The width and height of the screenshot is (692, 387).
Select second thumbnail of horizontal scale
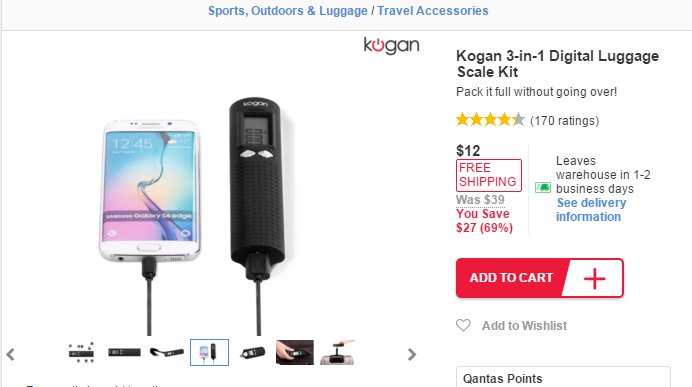124,352
